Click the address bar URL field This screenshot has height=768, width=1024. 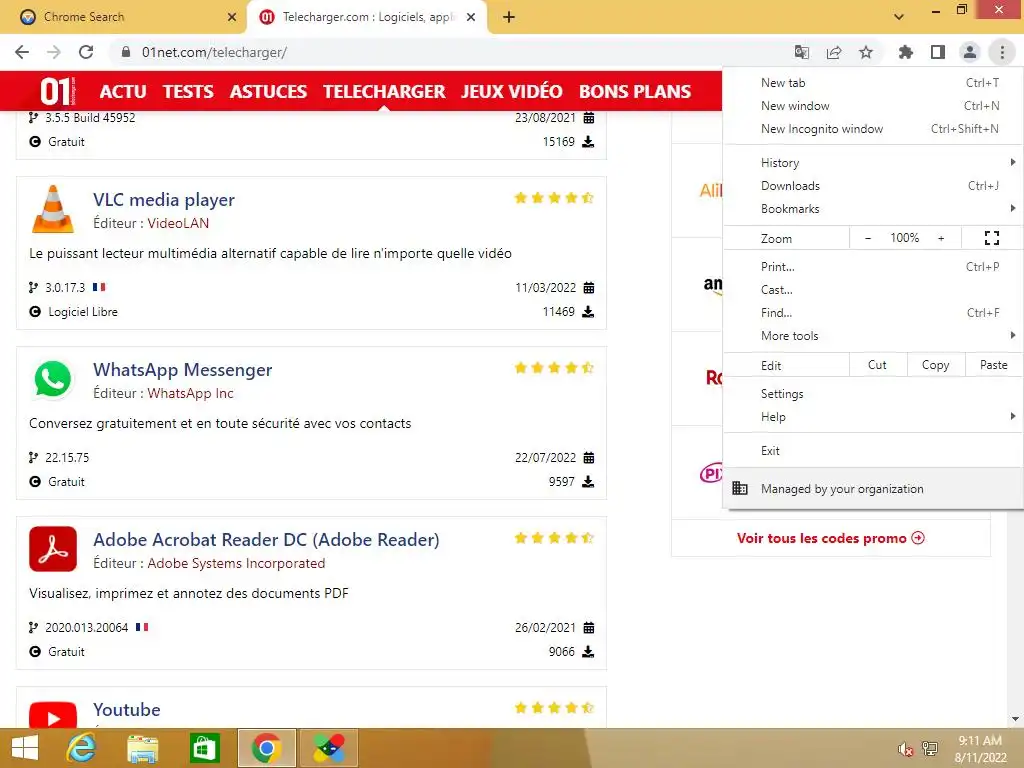(451, 52)
